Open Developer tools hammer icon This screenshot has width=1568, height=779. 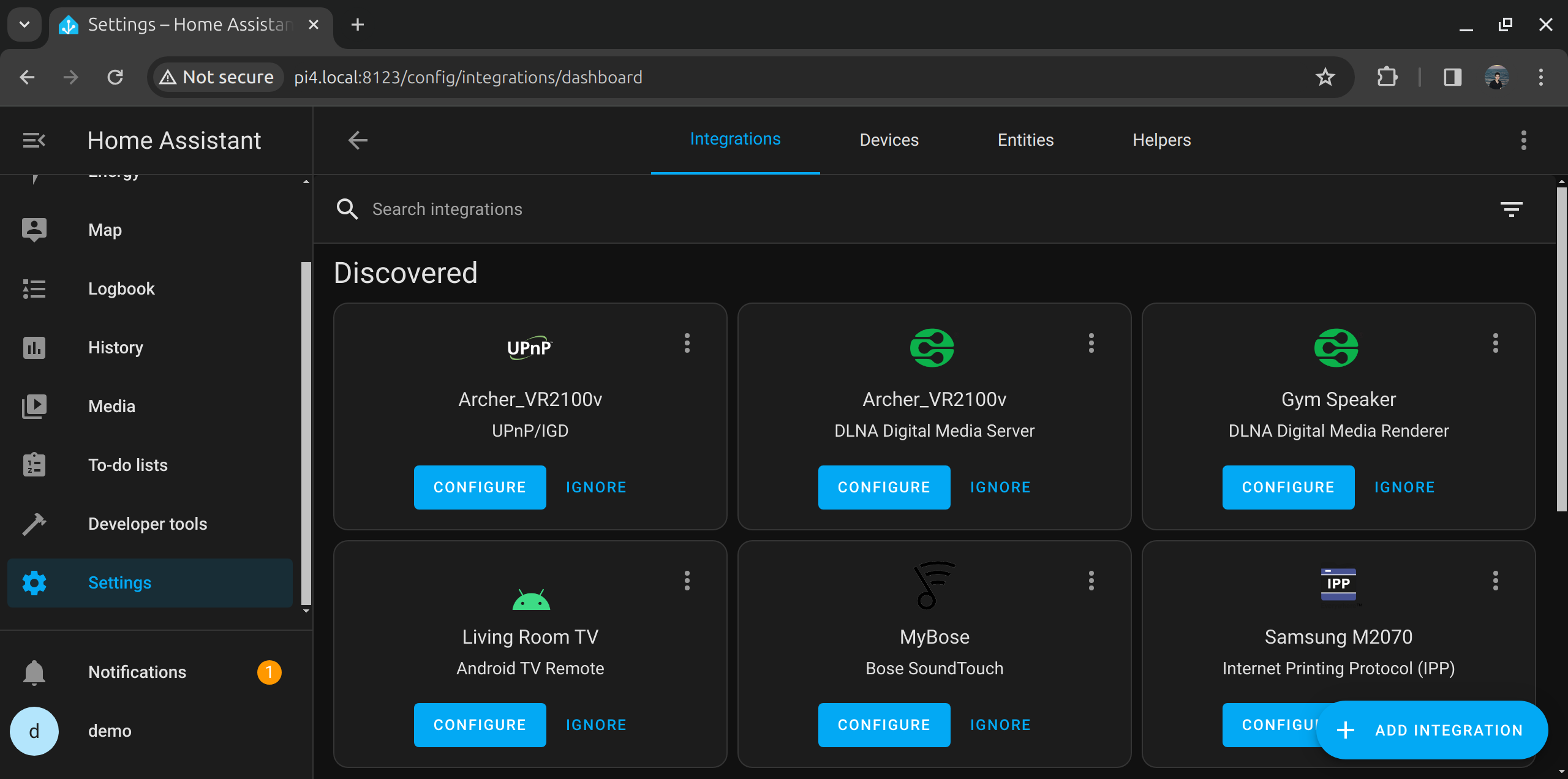click(34, 524)
